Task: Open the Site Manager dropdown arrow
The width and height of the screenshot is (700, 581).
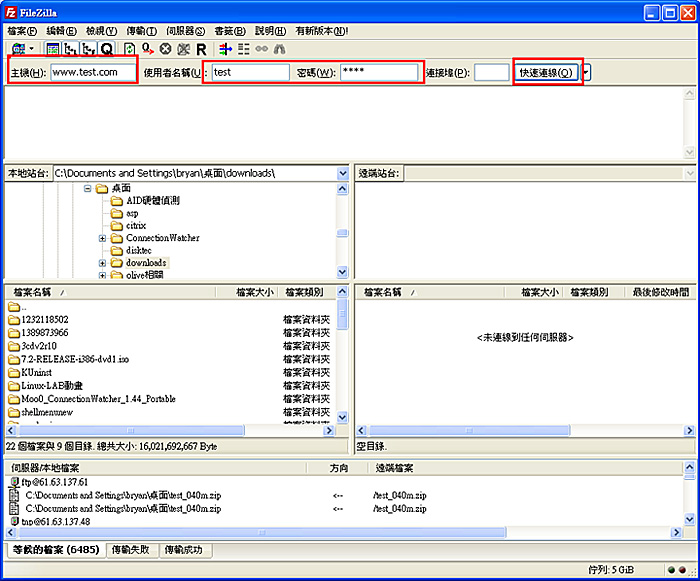Action: tap(31, 49)
